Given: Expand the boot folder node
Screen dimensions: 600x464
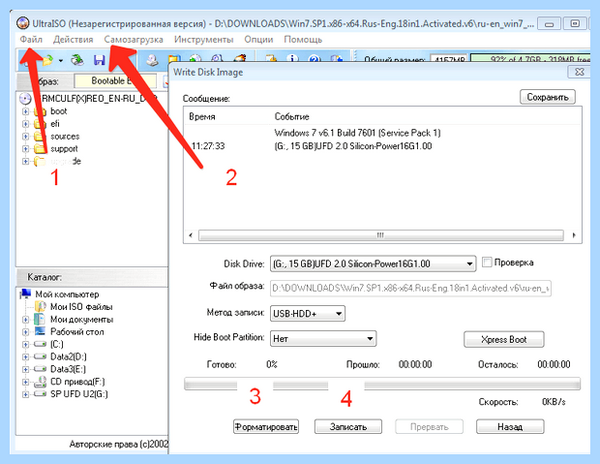Looking at the screenshot, I should tap(25, 111).
